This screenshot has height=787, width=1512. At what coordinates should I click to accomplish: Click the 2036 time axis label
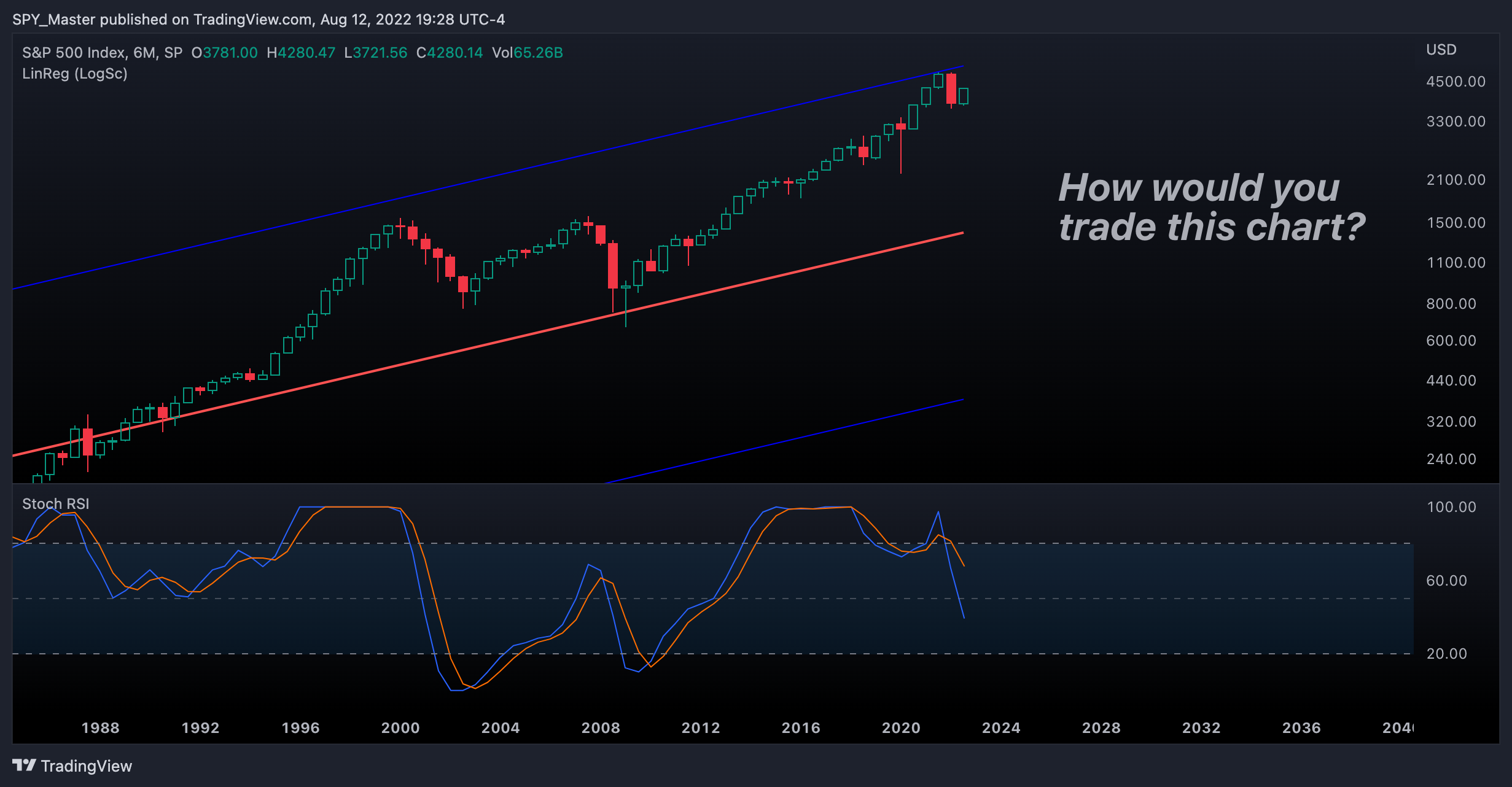[x=1301, y=728]
